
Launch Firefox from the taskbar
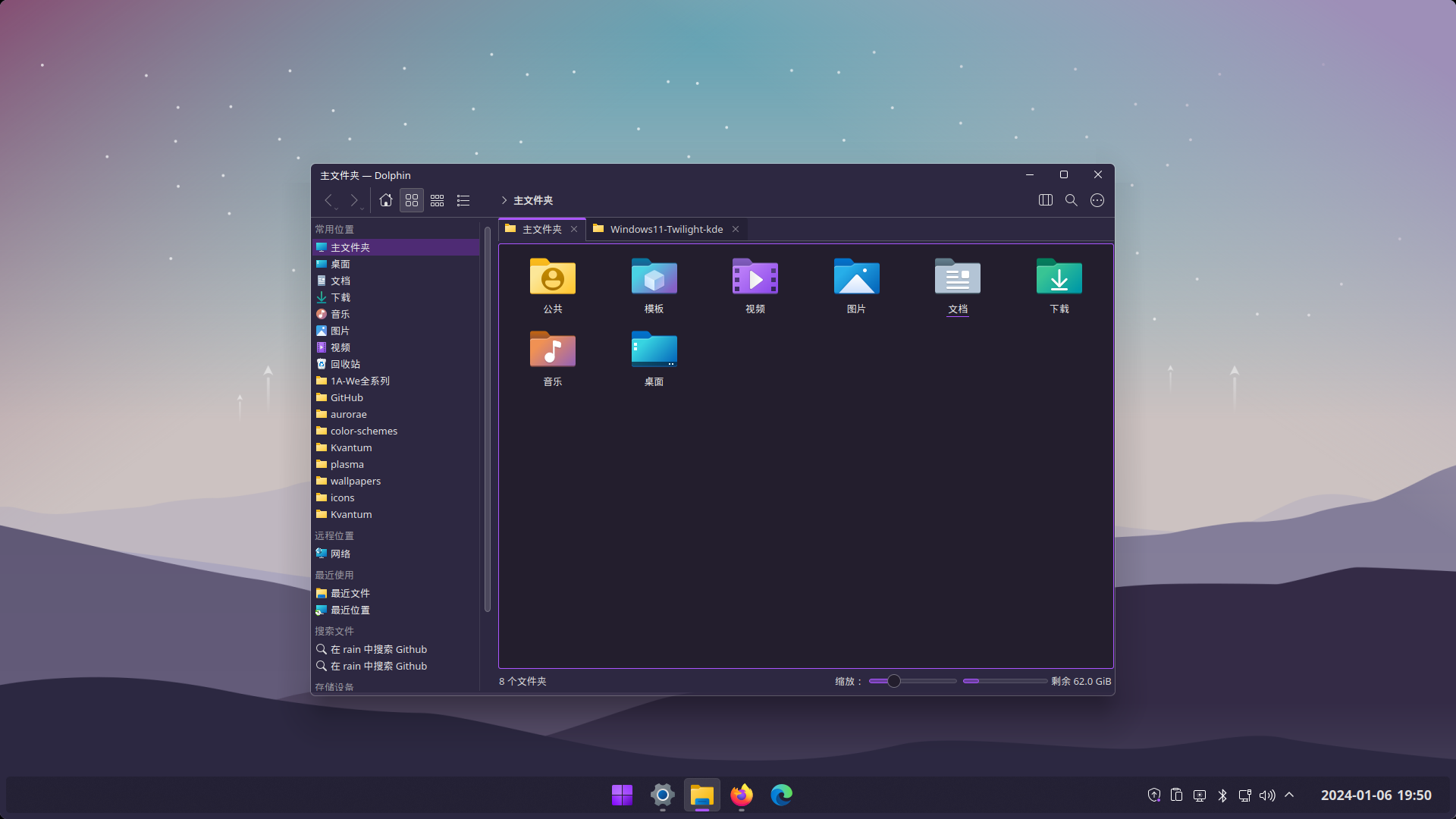pos(742,795)
